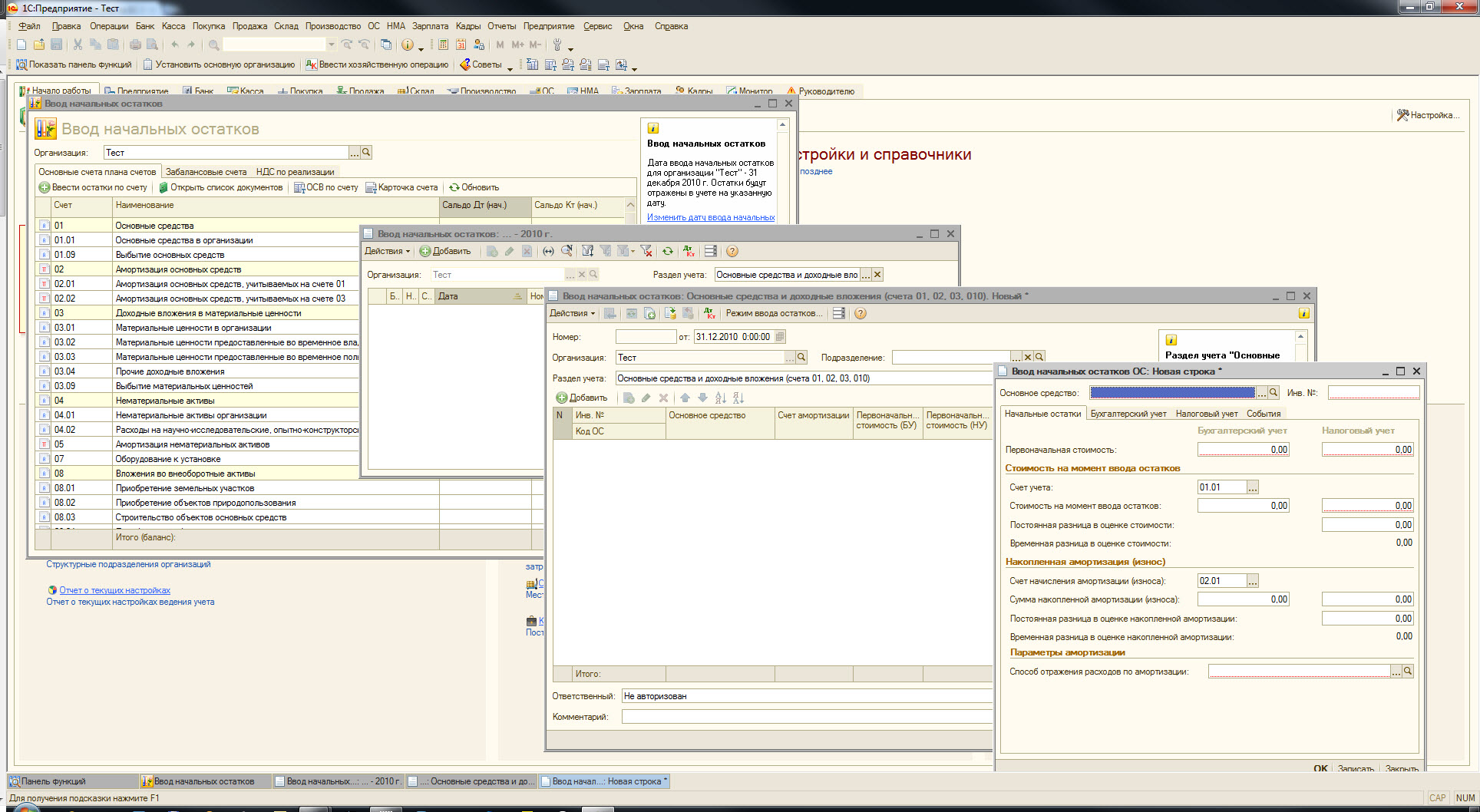Open the calendar icon in main toolbar
This screenshot has width=1480, height=812.
pos(461,45)
